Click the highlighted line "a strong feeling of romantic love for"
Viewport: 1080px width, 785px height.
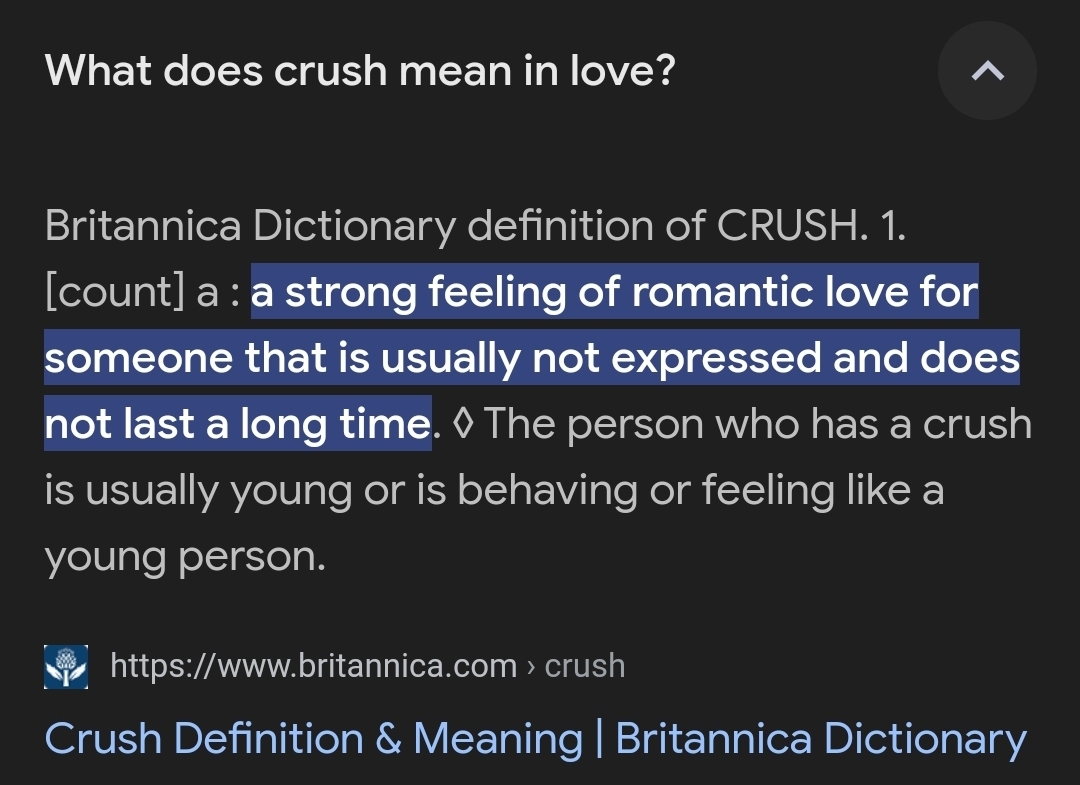614,292
